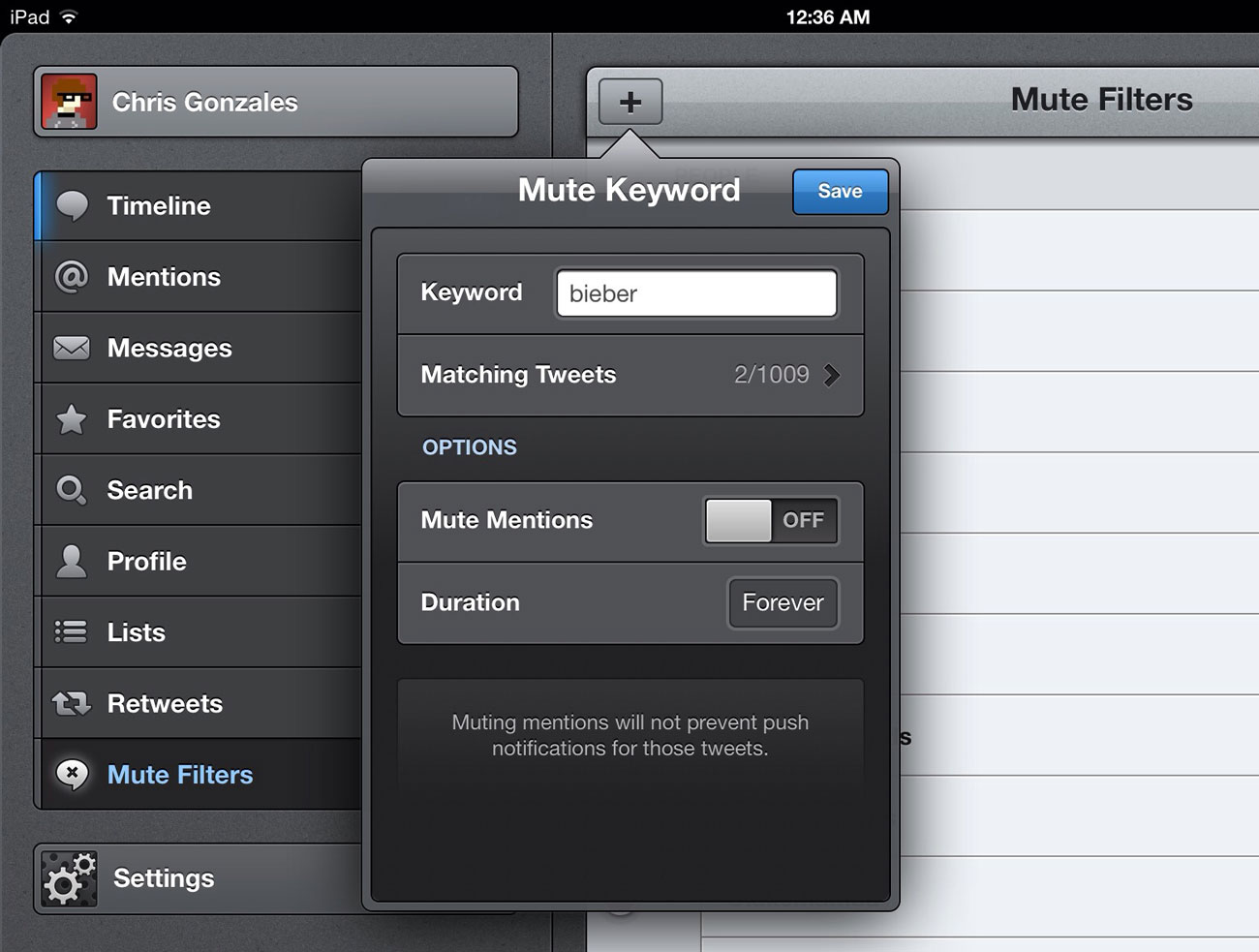Click the Search magnifying glass icon
Viewport: 1259px width, 952px height.
point(72,490)
